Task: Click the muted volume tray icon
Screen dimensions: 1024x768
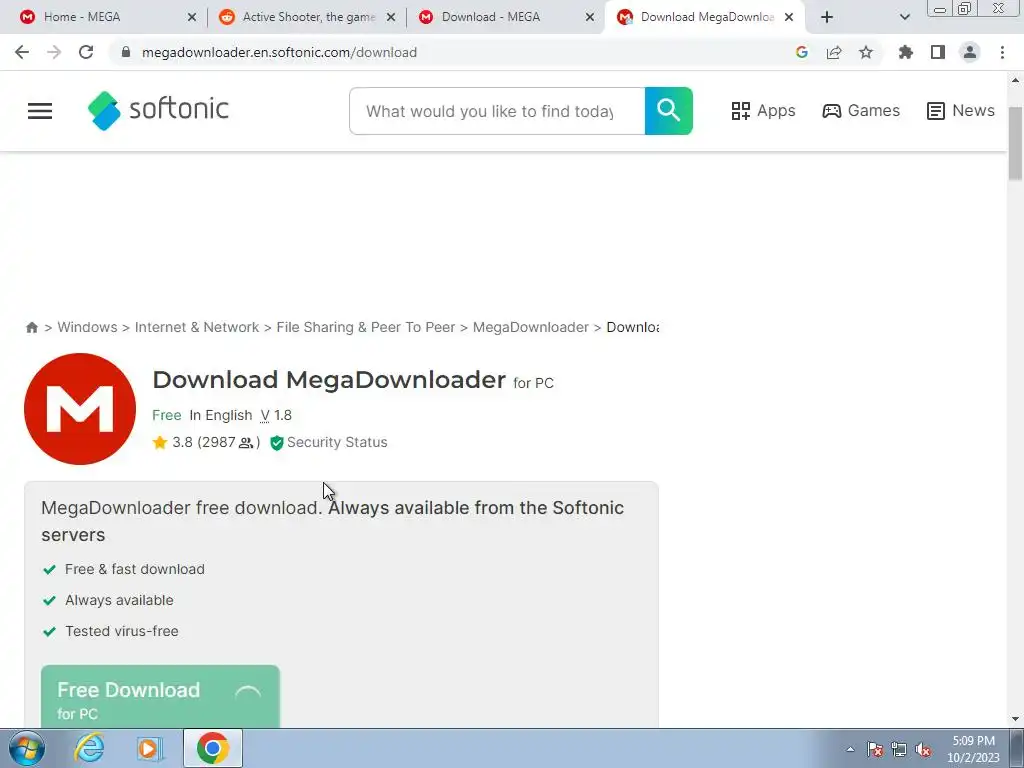Action: coord(923,749)
